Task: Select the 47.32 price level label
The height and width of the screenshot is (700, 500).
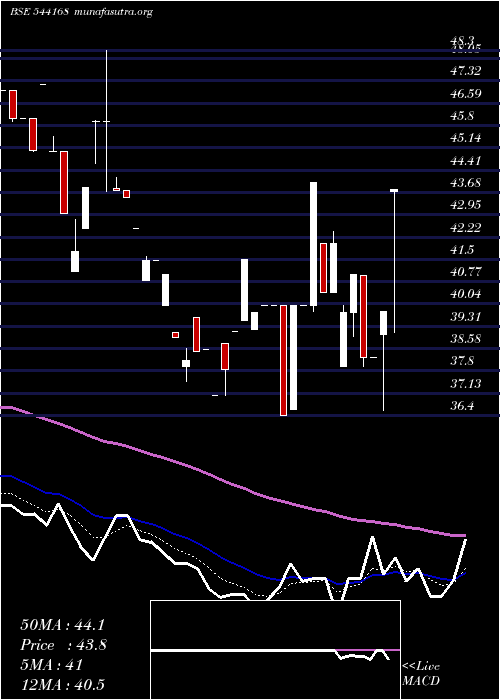Action: pyautogui.click(x=466, y=71)
